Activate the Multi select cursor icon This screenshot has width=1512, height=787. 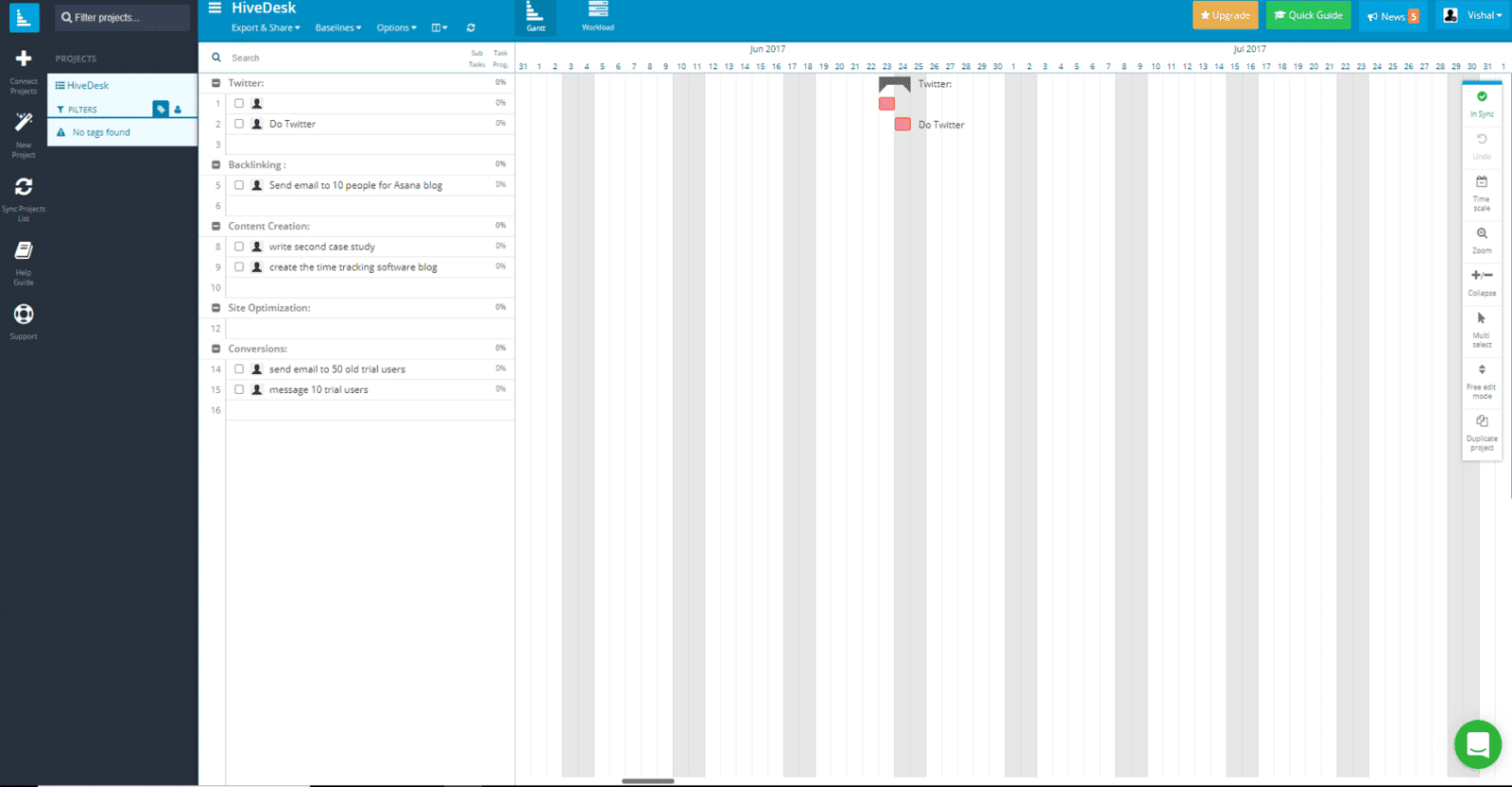[1482, 318]
